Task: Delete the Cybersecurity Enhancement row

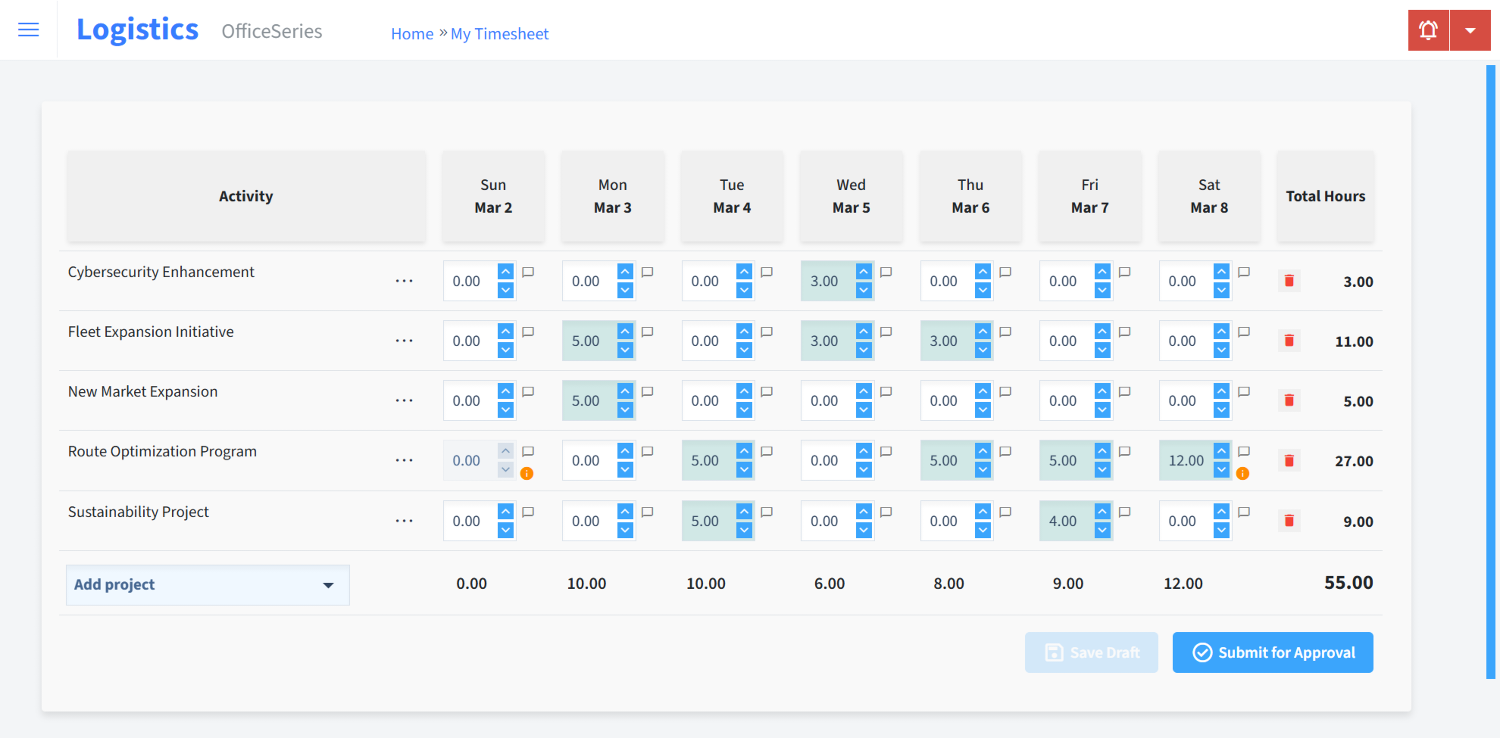Action: pos(1288,281)
